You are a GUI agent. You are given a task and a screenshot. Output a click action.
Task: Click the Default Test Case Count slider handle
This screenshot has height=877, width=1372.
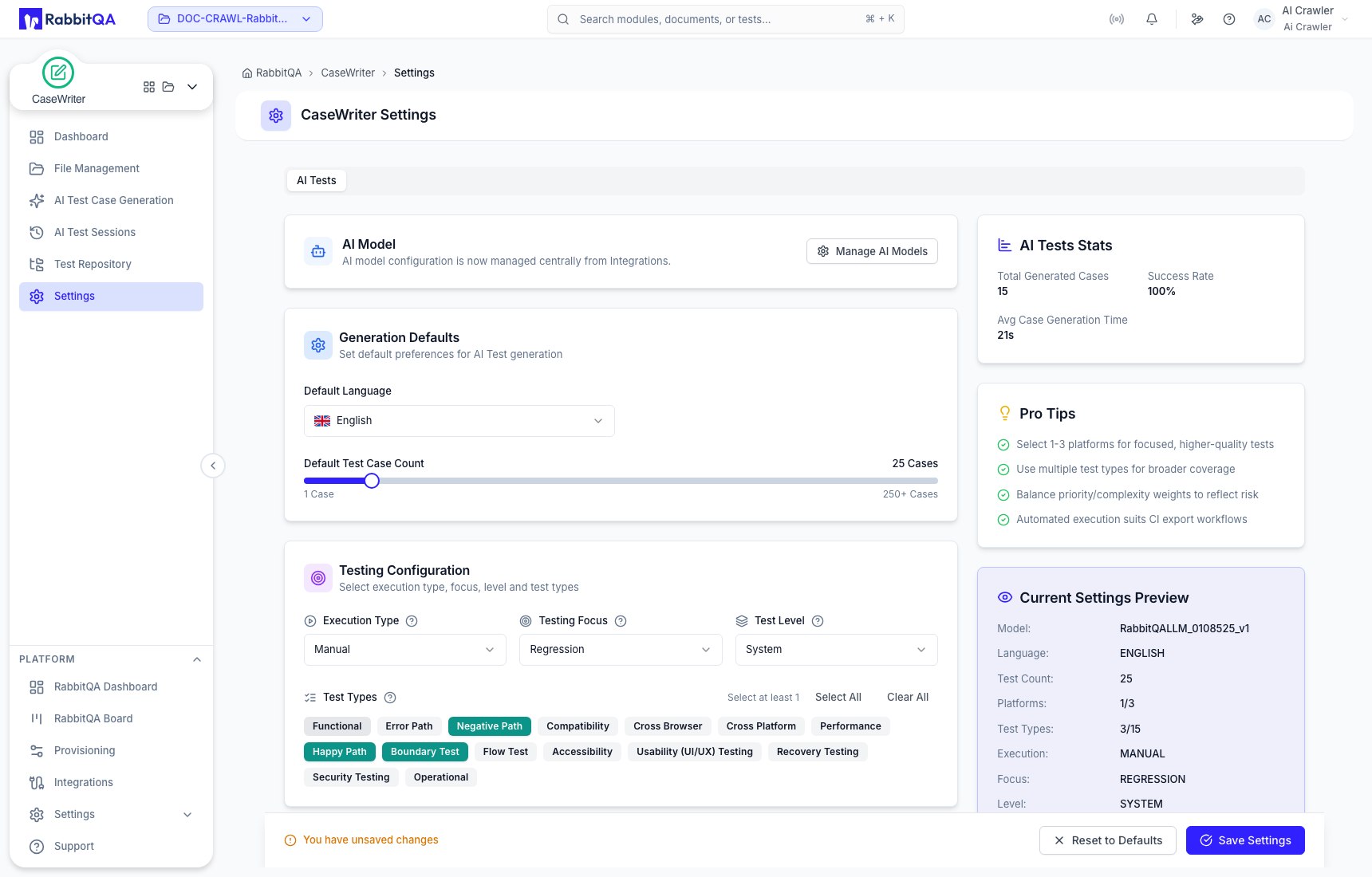tap(372, 481)
